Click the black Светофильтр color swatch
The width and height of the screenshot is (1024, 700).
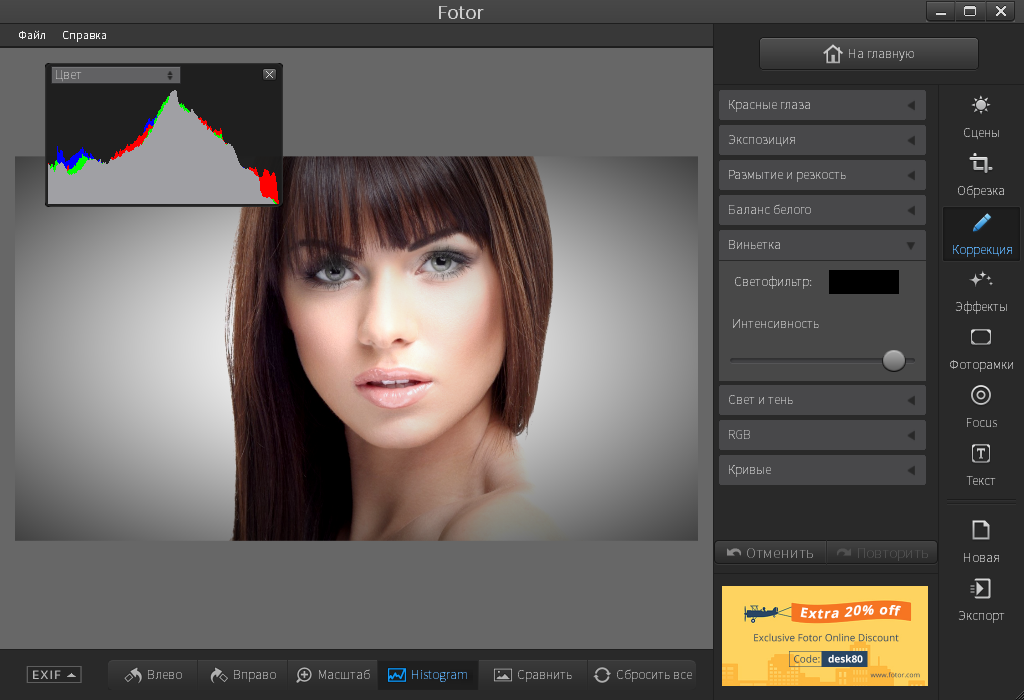(x=863, y=282)
